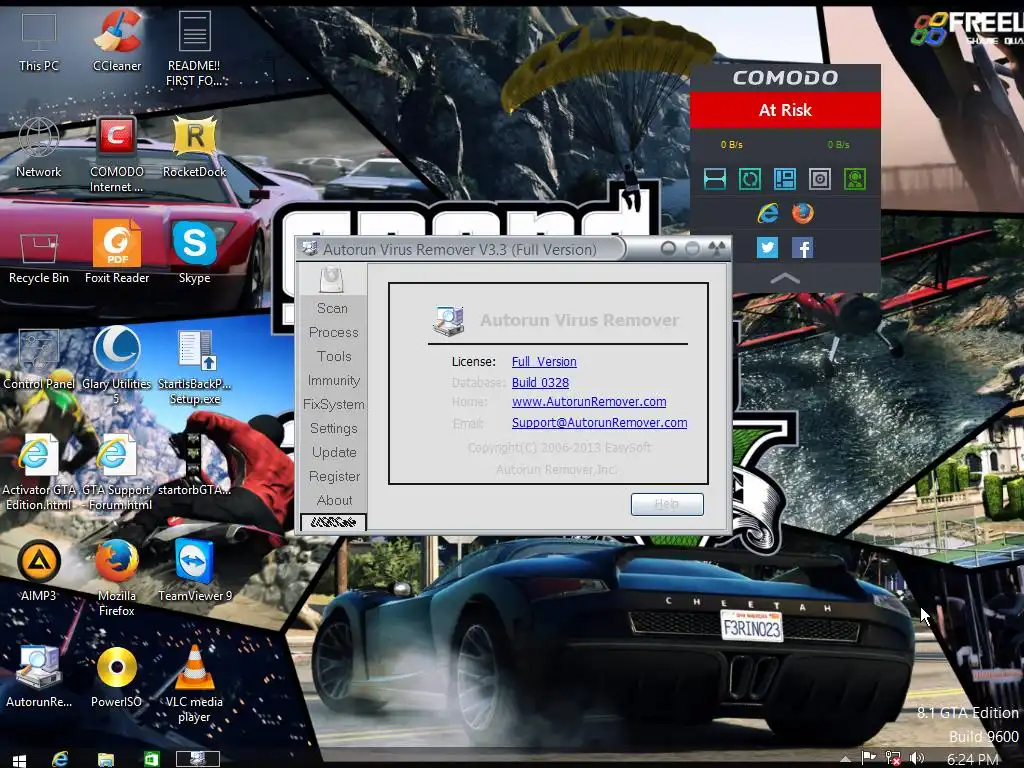Click the Twitter icon in COMODO widget
The height and width of the screenshot is (768, 1024).
[767, 248]
